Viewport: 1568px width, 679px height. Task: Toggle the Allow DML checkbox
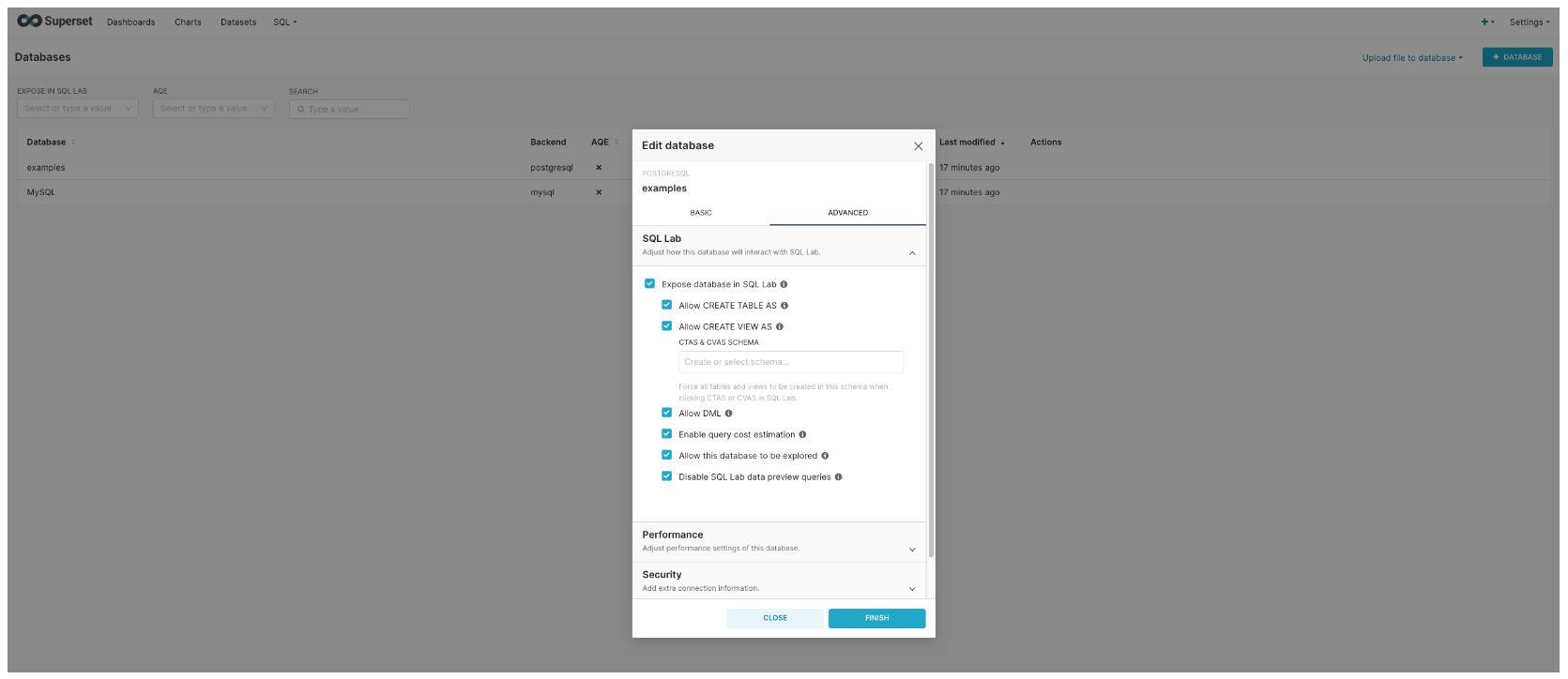point(667,414)
